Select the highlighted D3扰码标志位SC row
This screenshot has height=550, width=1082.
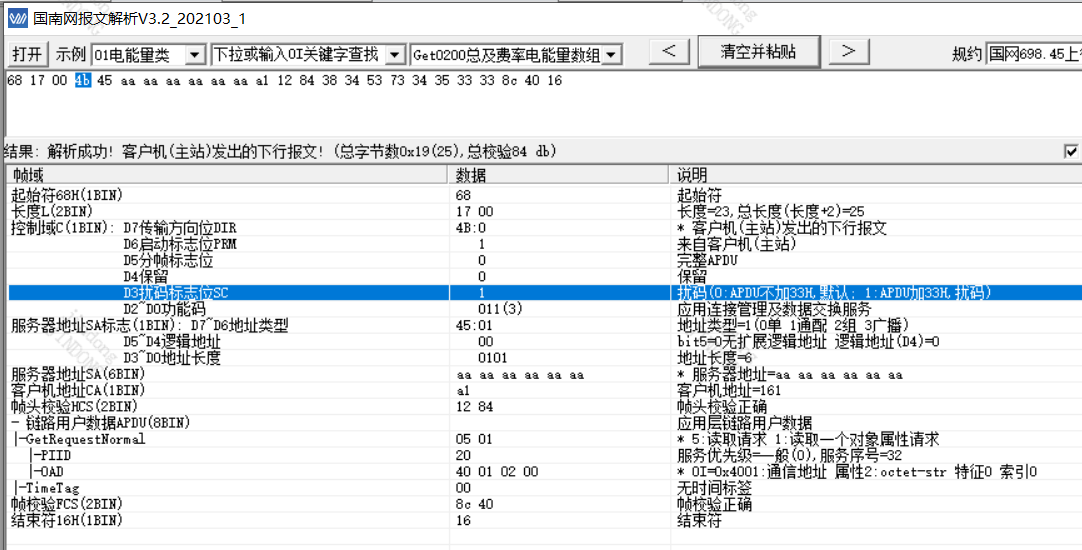(x=545, y=293)
